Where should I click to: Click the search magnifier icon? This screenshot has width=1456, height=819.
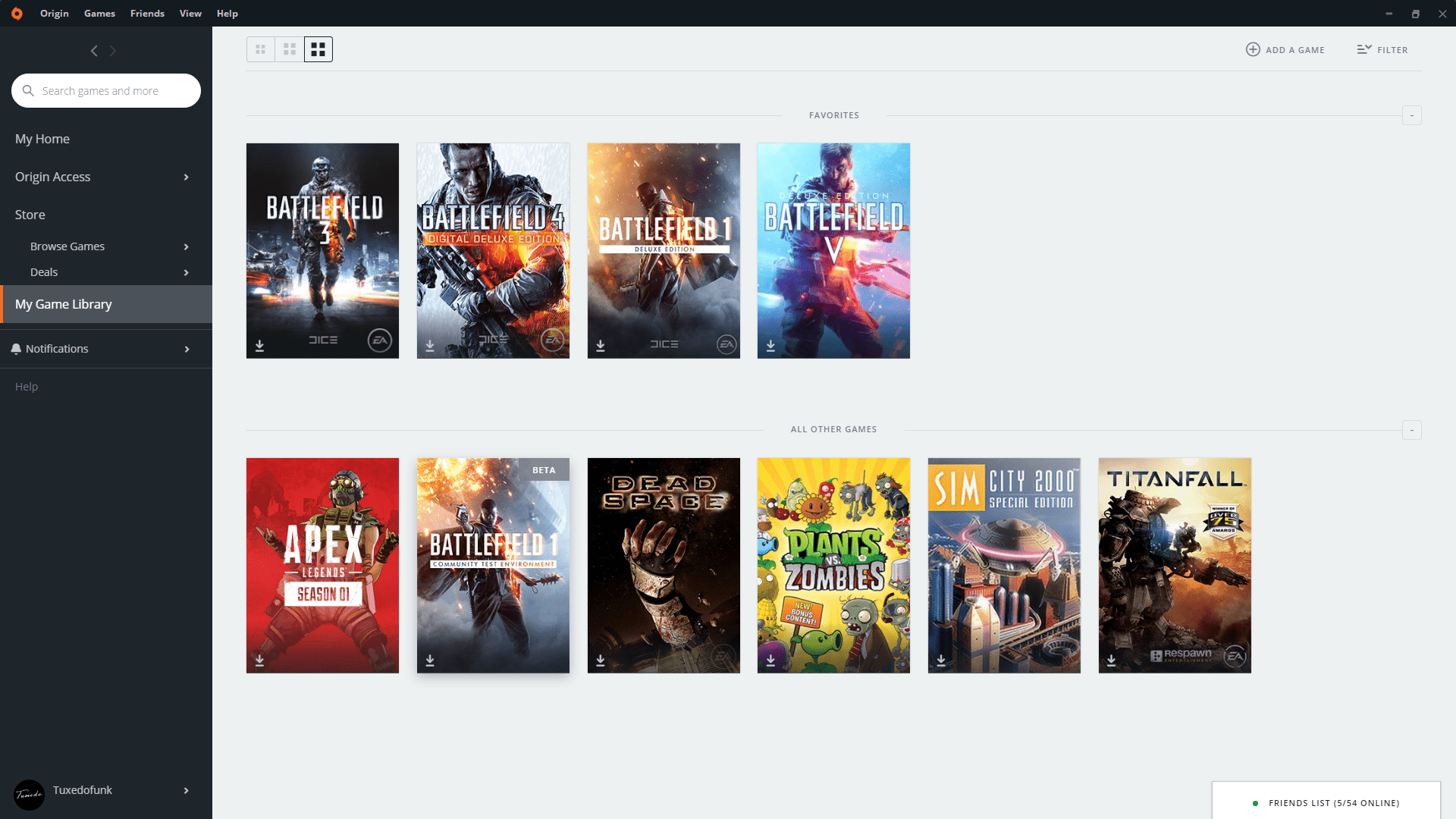28,91
